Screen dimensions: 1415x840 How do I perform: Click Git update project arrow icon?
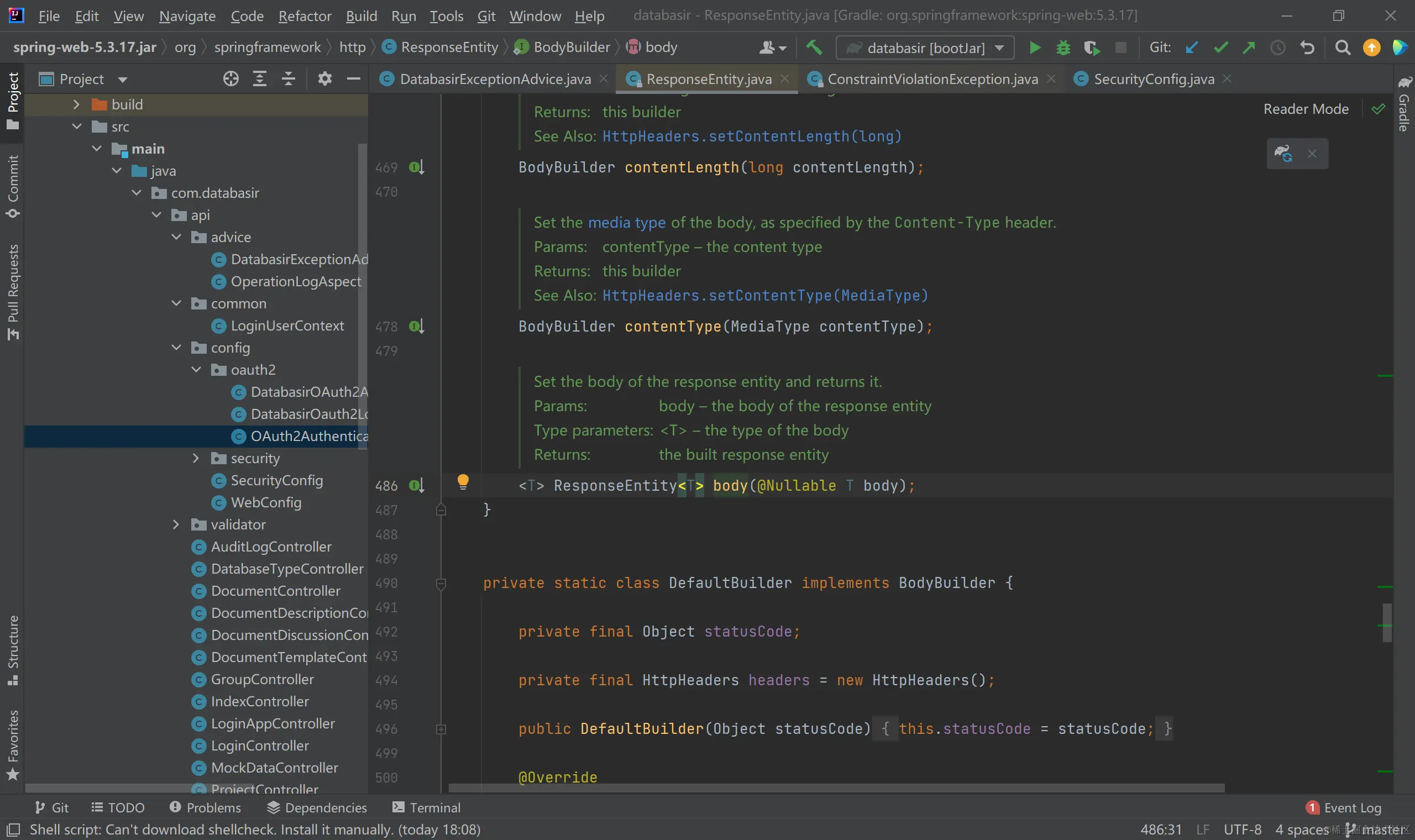click(x=1192, y=48)
